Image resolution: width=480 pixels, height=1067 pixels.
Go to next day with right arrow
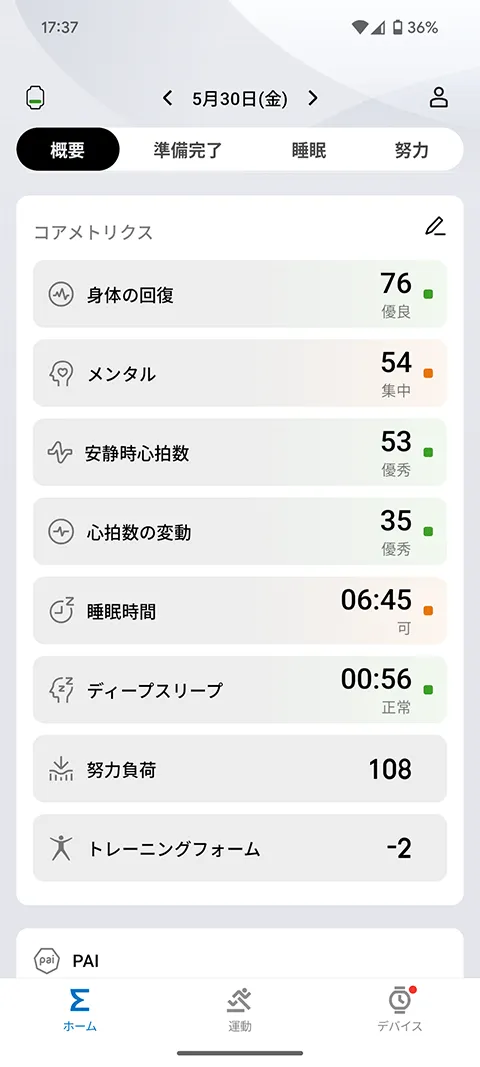(313, 99)
